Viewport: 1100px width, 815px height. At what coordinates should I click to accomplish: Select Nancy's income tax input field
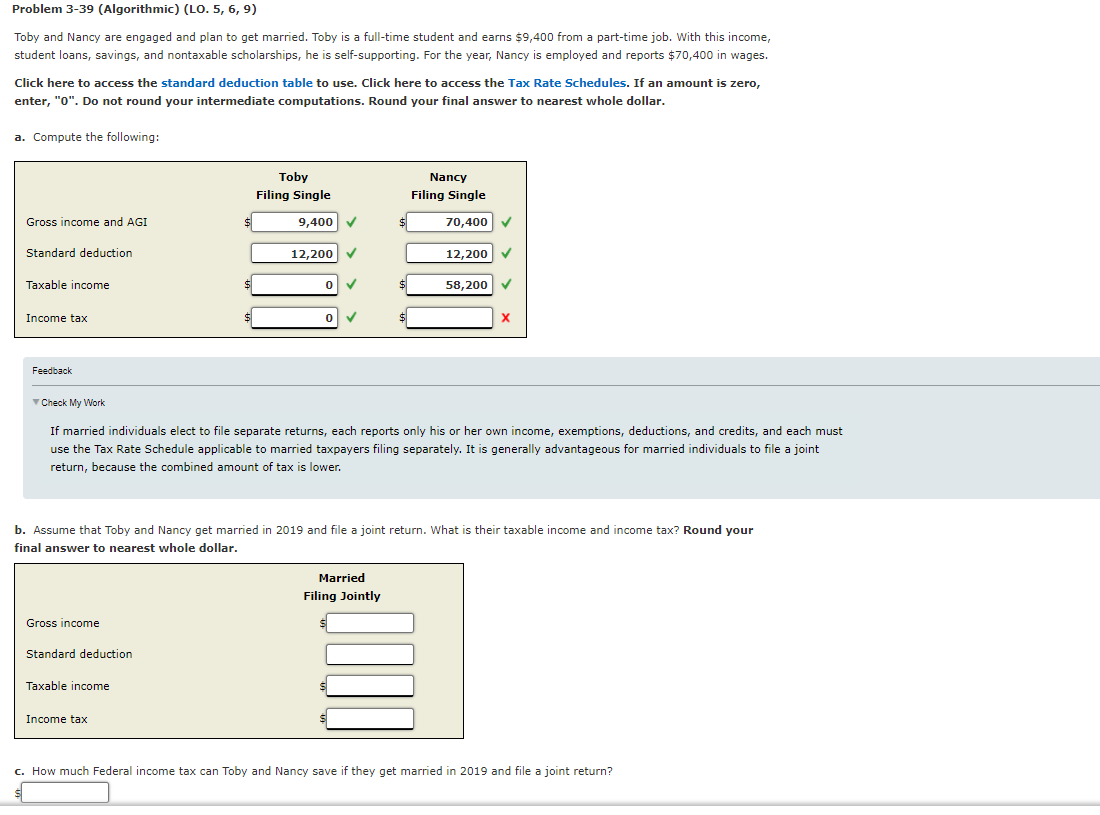[448, 317]
